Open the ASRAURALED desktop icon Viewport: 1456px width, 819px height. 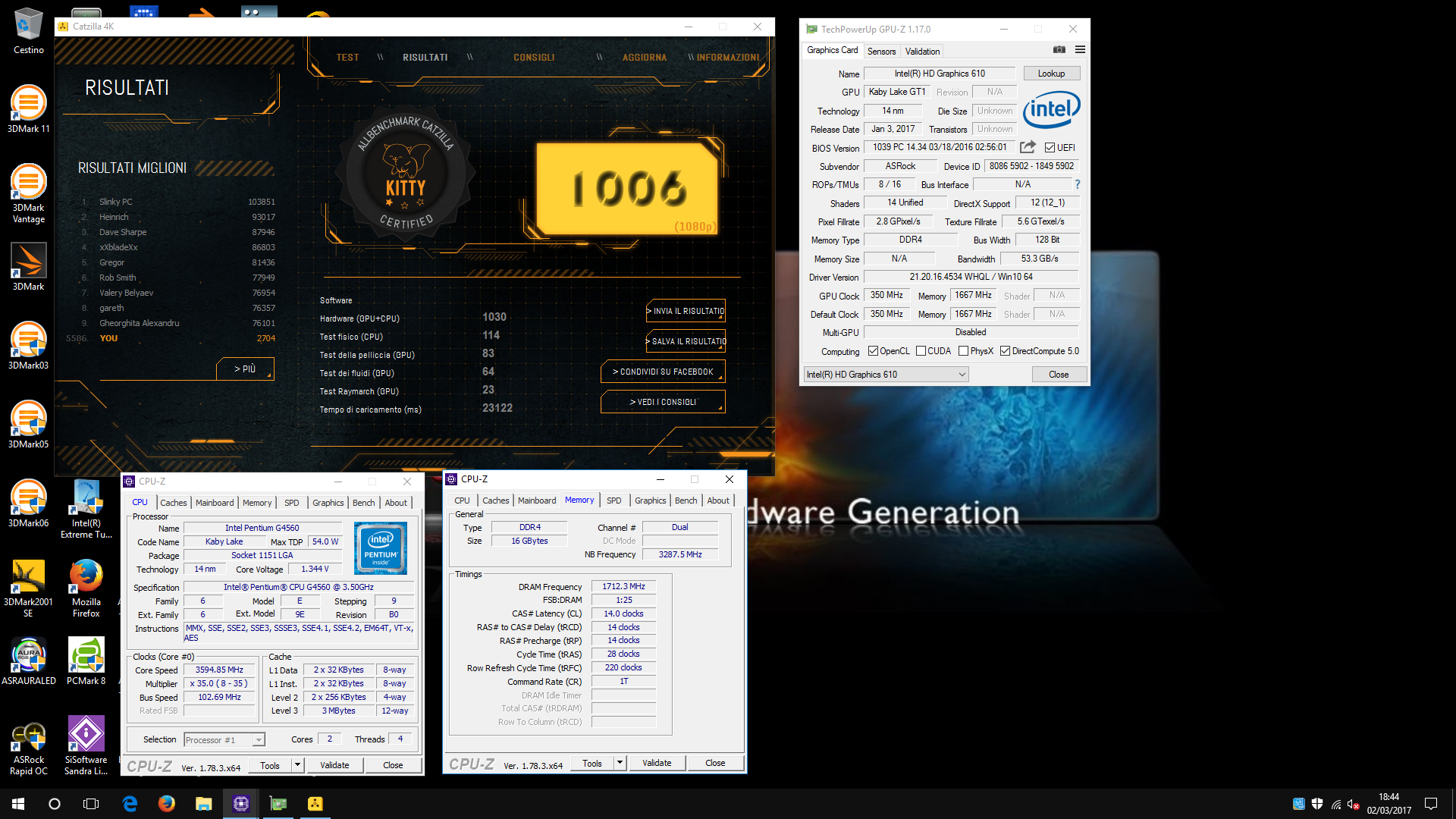[x=28, y=661]
